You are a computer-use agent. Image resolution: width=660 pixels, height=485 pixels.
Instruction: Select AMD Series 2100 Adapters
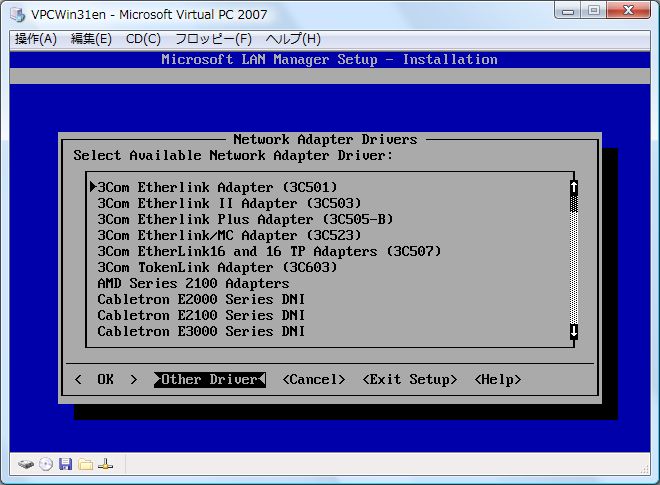pos(193,283)
